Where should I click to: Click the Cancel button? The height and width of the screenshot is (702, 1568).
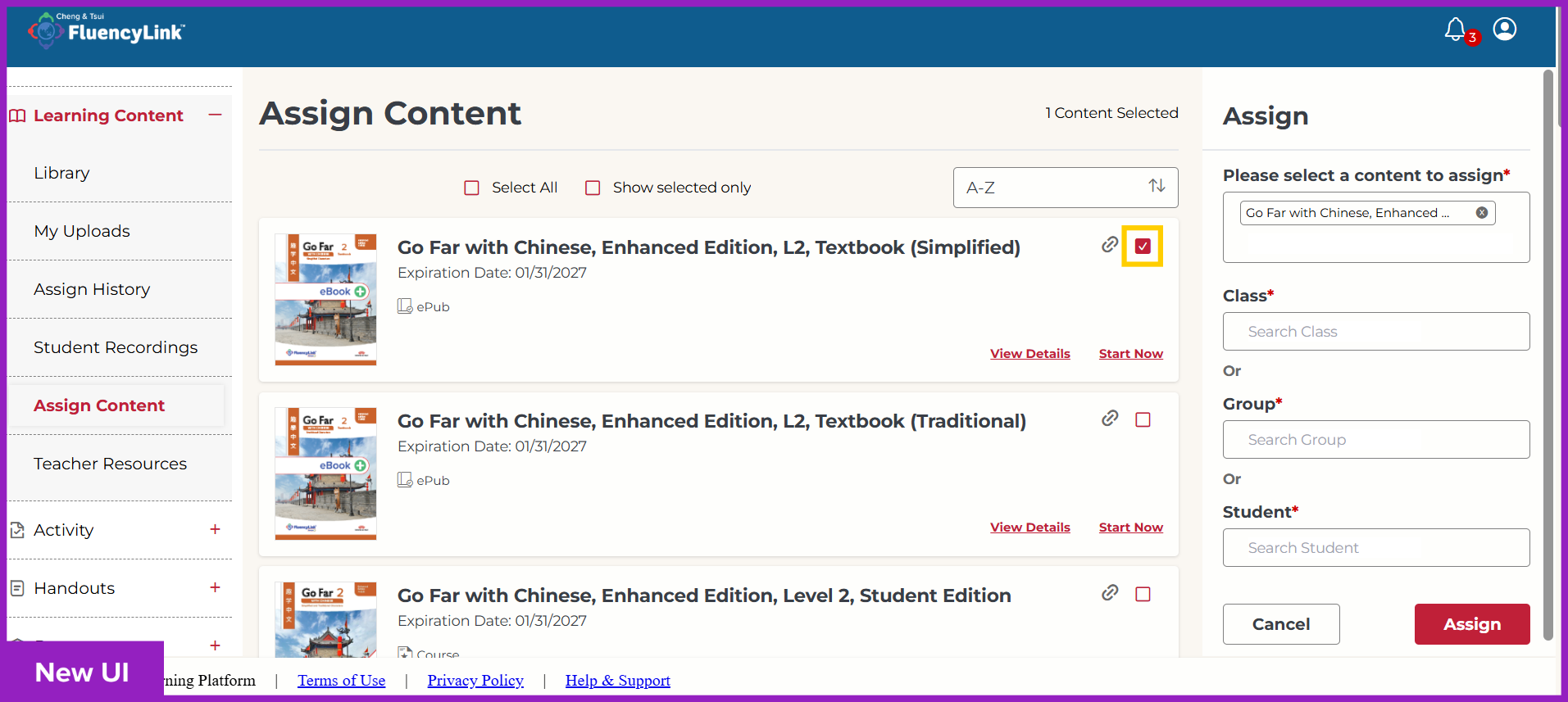(1281, 624)
